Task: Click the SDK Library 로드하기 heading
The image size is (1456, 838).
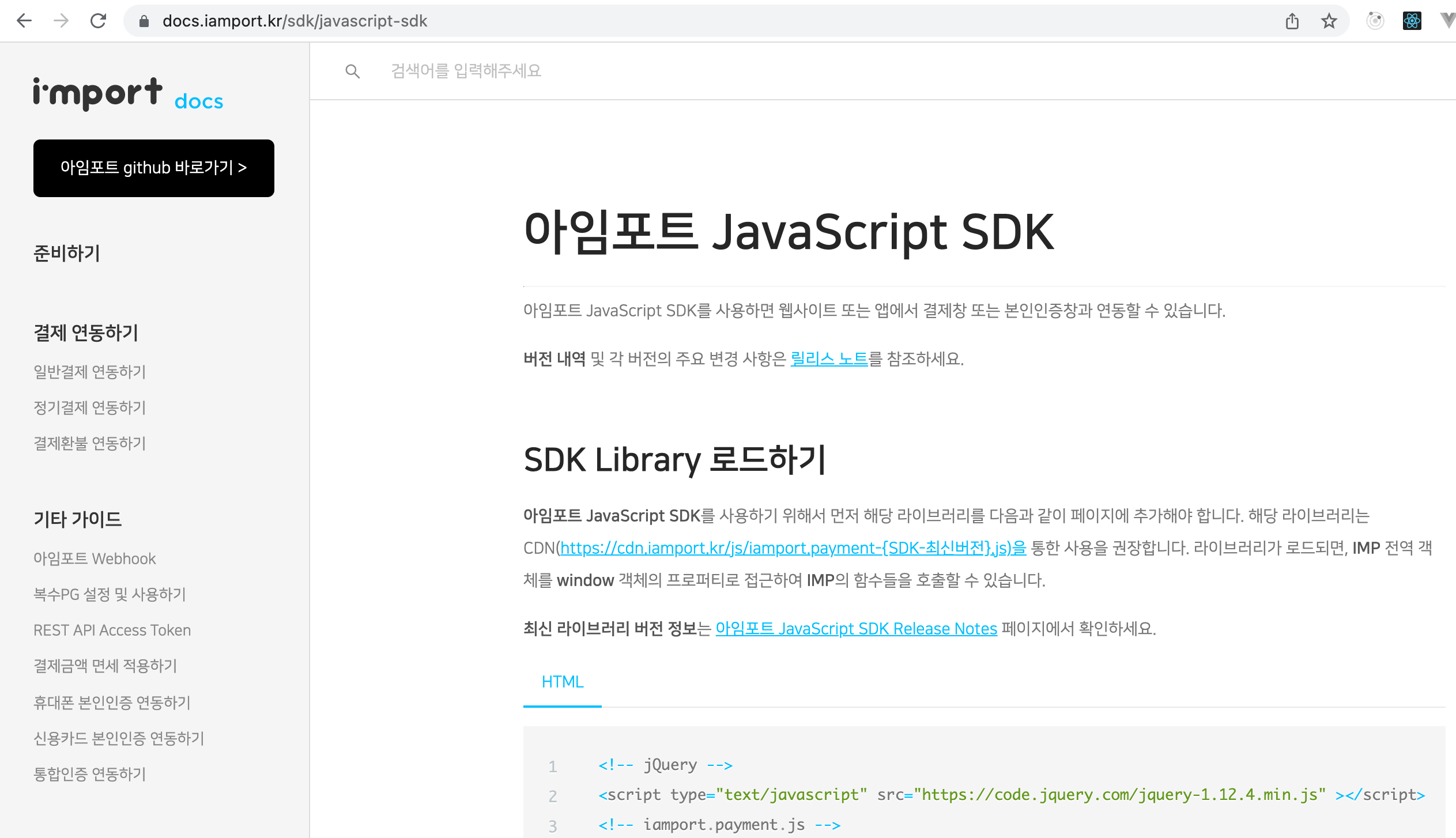Action: tap(675, 459)
